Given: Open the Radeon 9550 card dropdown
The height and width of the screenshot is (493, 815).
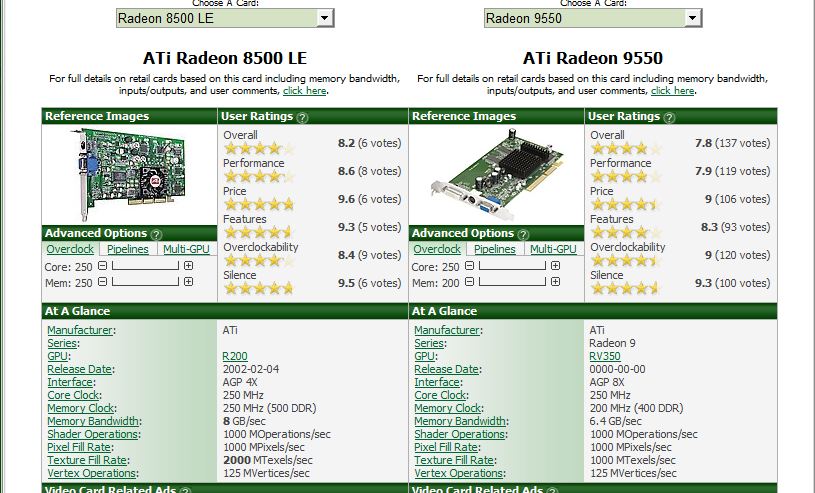Looking at the screenshot, I should tap(593, 18).
